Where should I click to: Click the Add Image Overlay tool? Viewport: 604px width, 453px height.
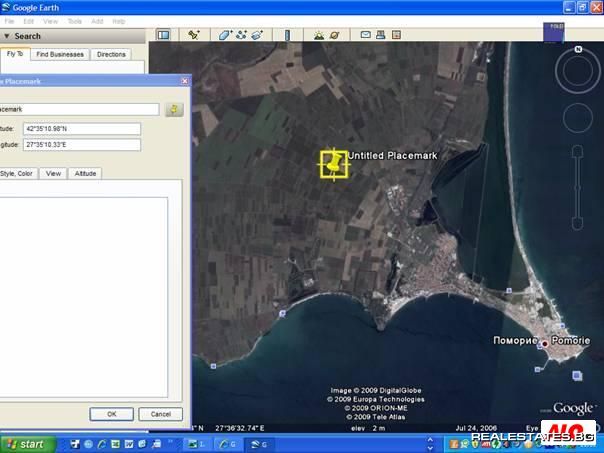coord(257,35)
